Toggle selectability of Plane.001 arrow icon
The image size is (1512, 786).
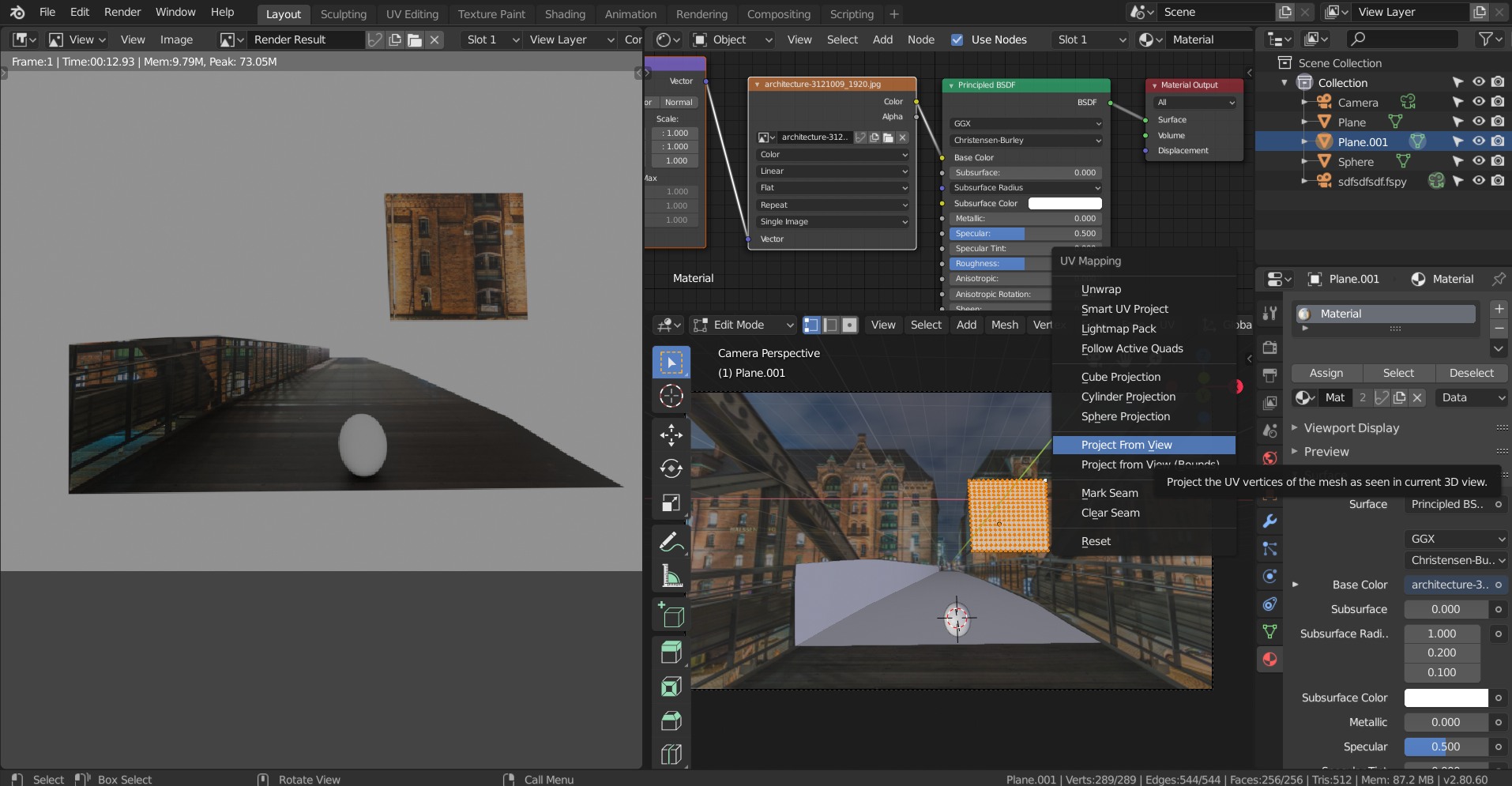tap(1458, 141)
